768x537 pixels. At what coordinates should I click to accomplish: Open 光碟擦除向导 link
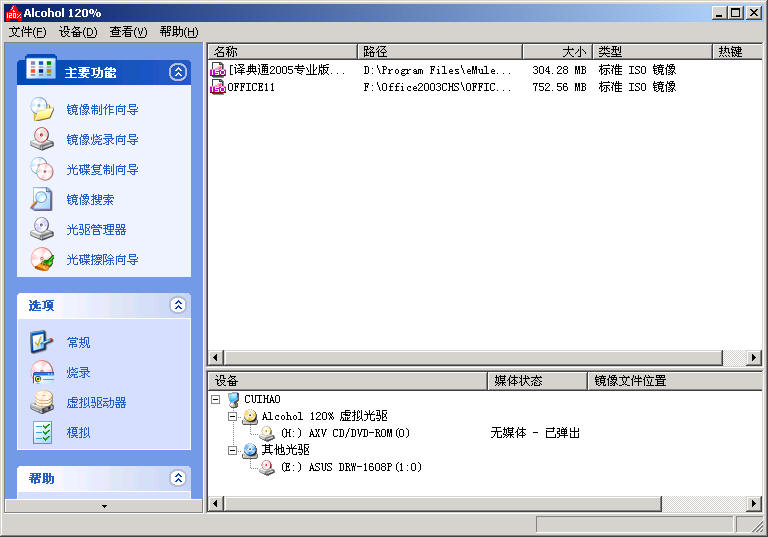point(102,260)
